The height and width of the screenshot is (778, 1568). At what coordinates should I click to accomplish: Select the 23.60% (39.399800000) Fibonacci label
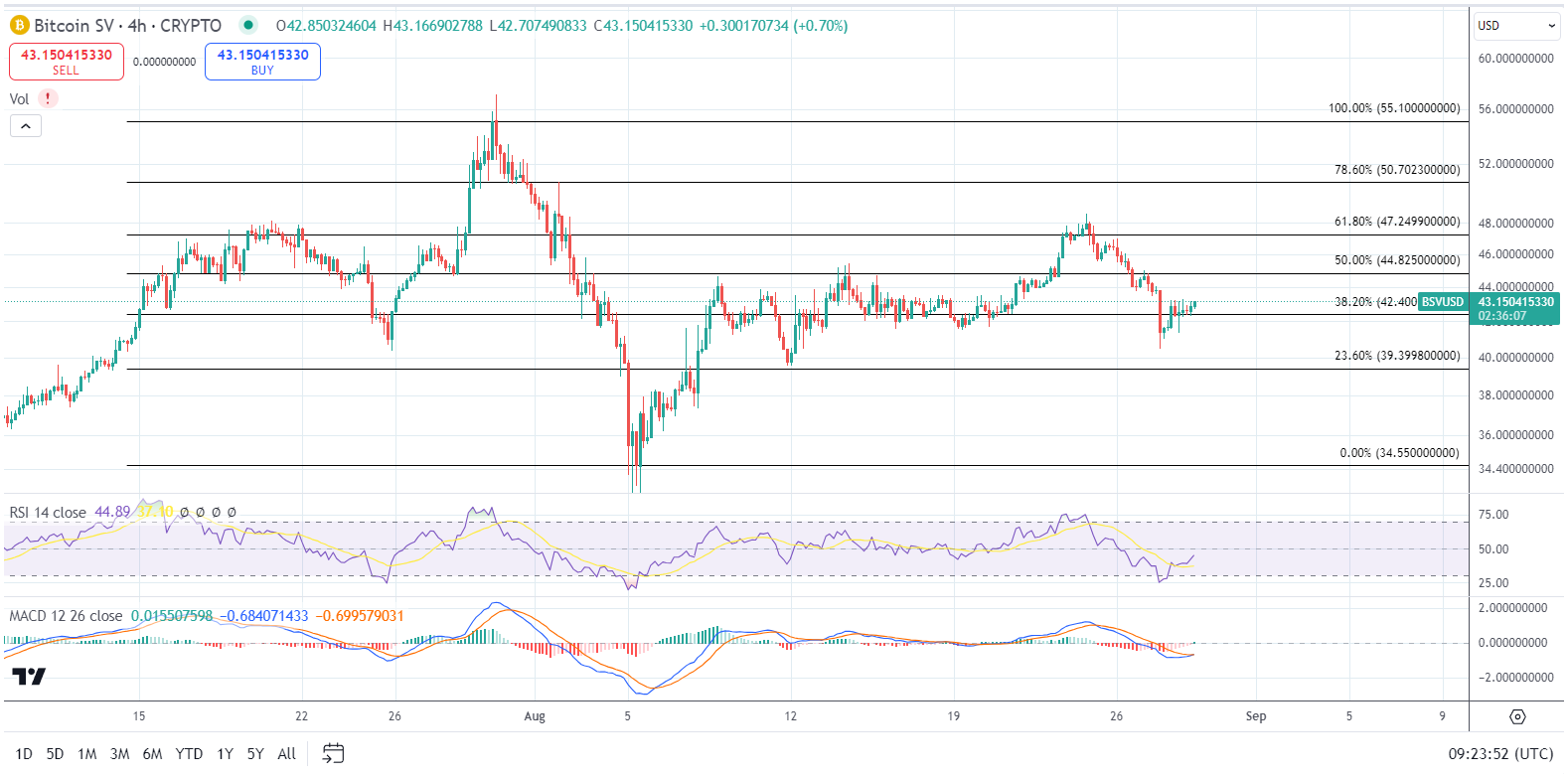[x=1397, y=356]
